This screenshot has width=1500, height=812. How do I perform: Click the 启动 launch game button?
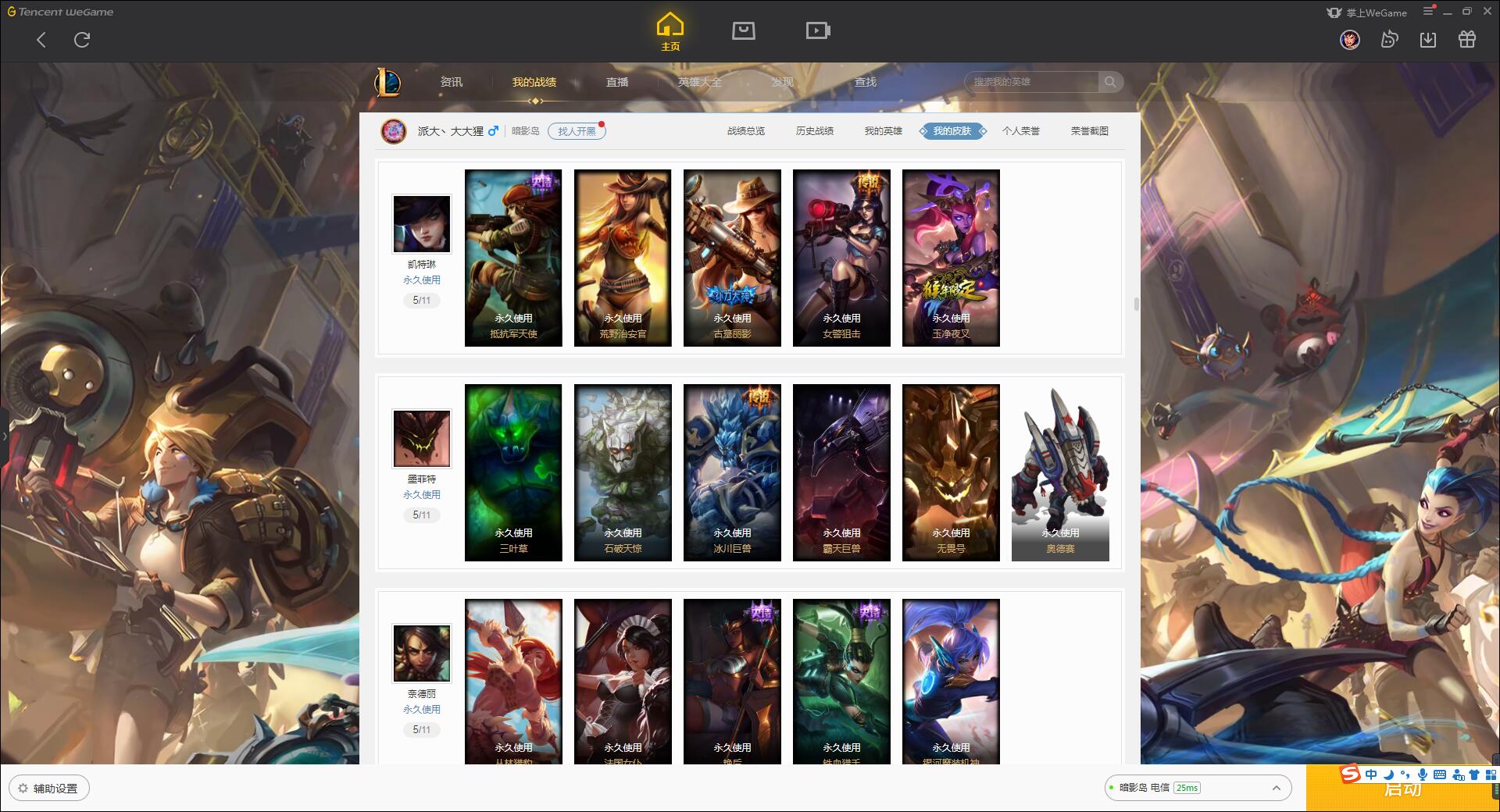pyautogui.click(x=1402, y=789)
